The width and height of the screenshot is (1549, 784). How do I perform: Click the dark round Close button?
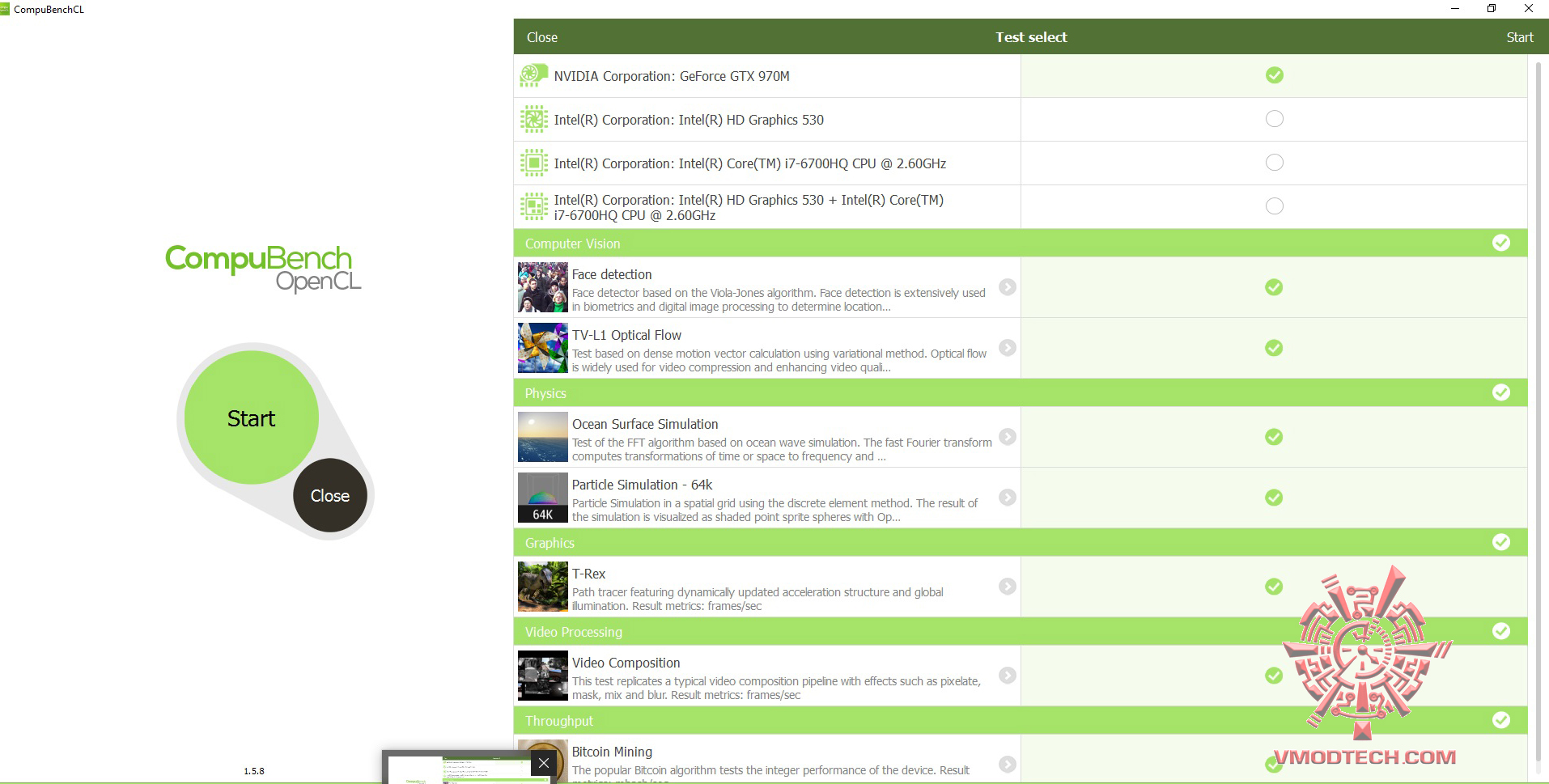point(330,495)
